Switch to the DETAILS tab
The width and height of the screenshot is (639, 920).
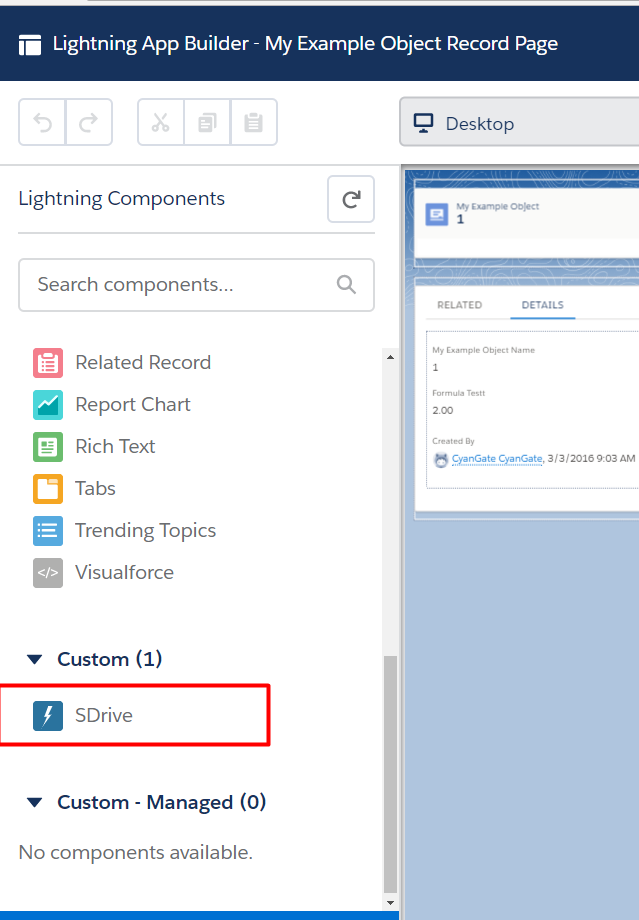pyautogui.click(x=542, y=305)
